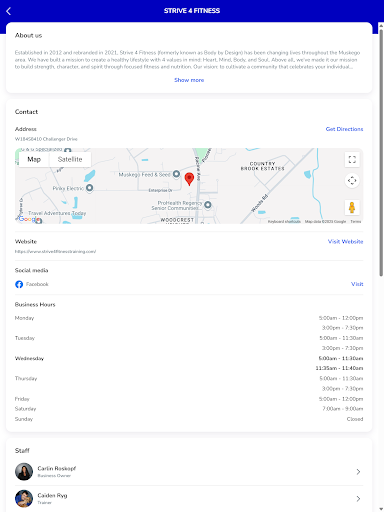Select Carlin Roskopf name

[57, 468]
